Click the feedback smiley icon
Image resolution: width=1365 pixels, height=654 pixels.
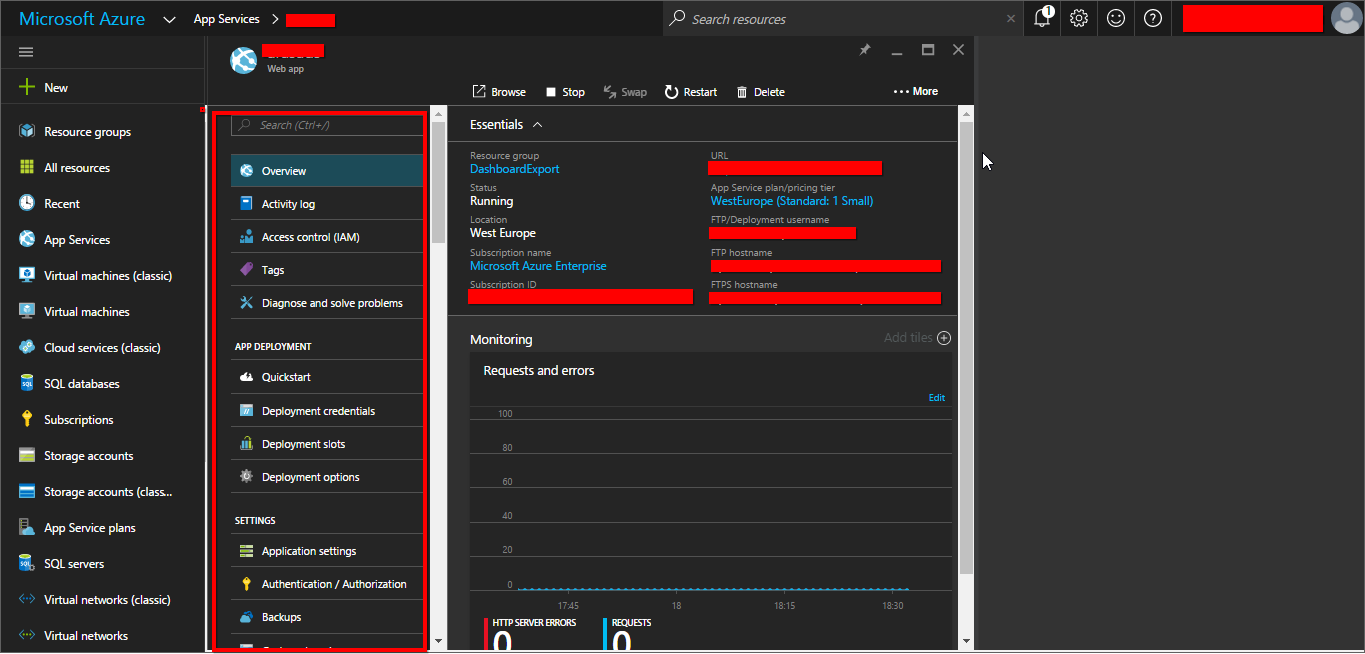click(1116, 18)
